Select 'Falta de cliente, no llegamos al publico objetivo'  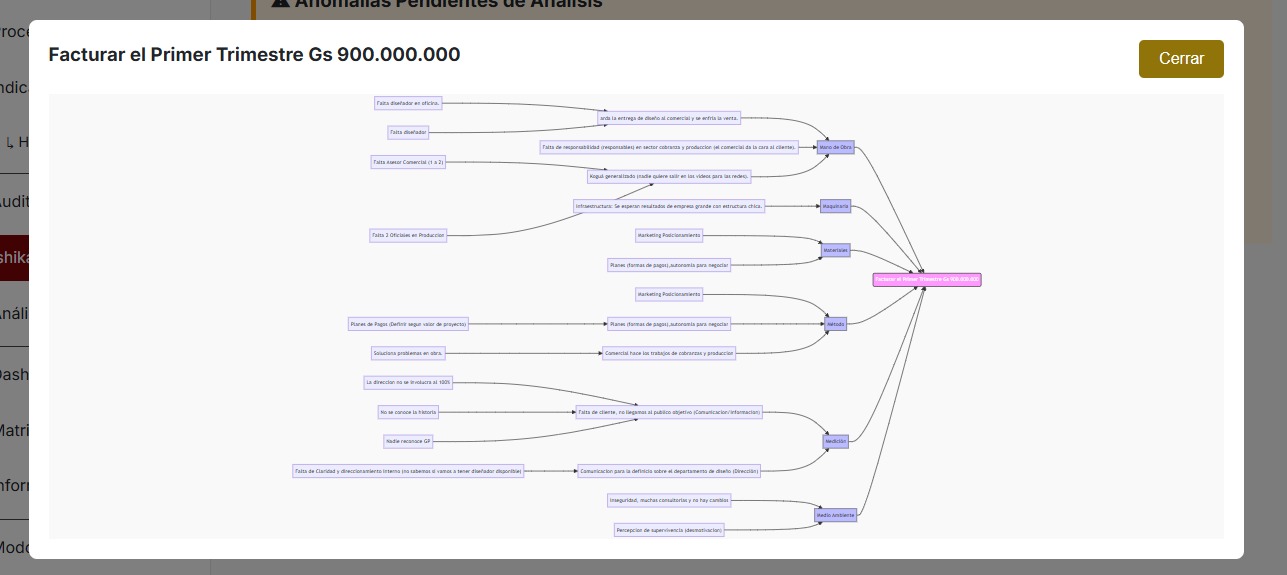tap(669, 412)
